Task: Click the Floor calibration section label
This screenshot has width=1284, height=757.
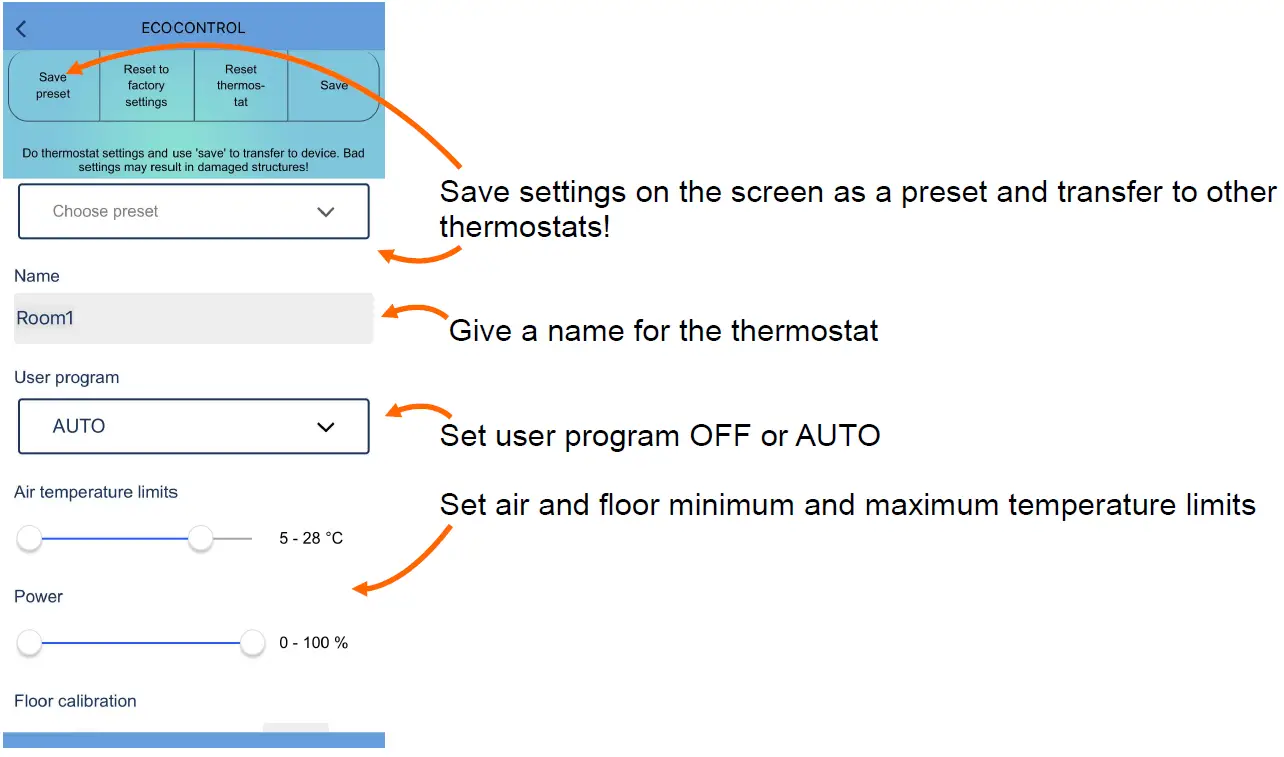Action: tap(75, 701)
